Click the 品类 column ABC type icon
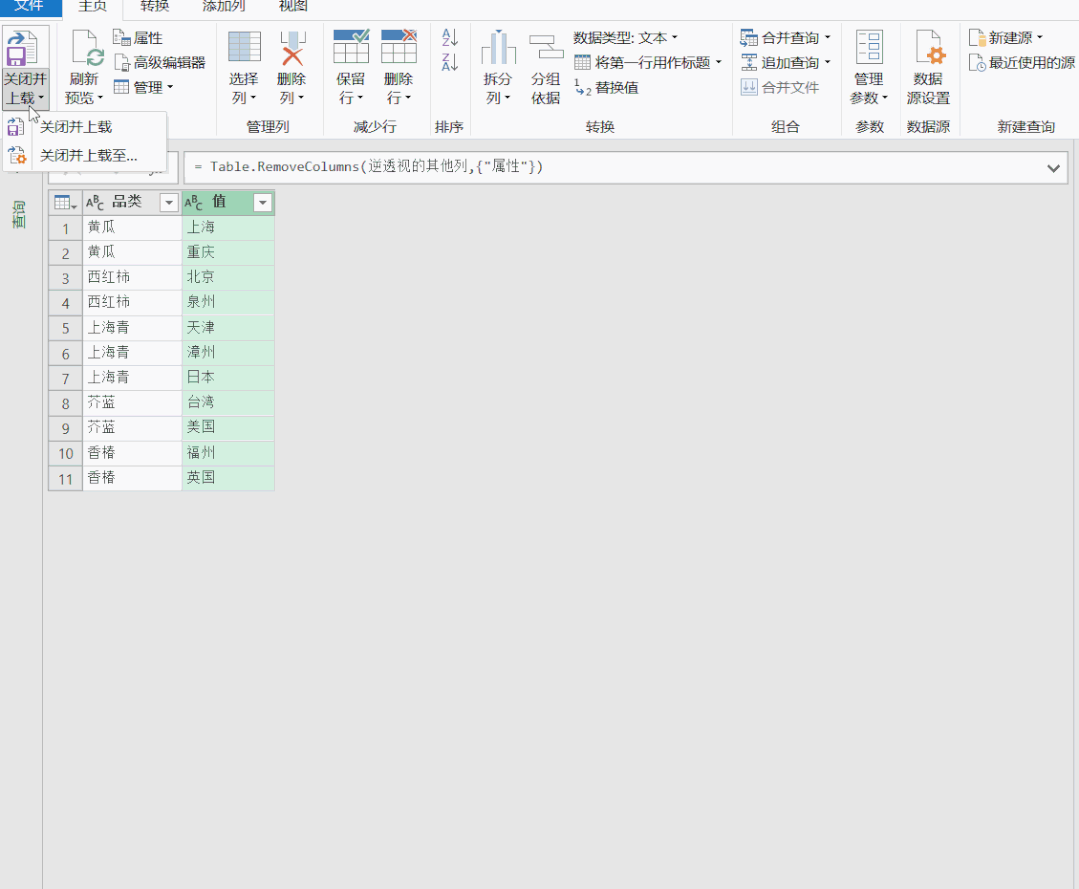This screenshot has height=889, width=1079. tap(95, 202)
